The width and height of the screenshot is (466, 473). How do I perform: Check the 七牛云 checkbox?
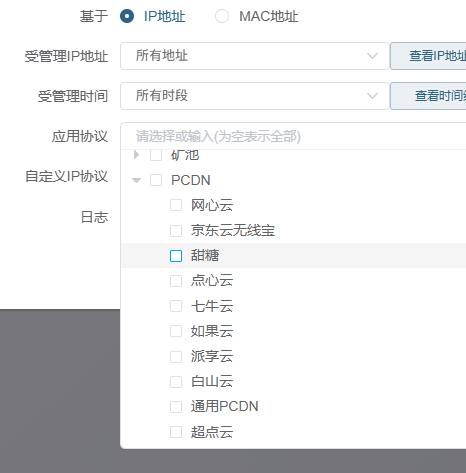click(176, 306)
